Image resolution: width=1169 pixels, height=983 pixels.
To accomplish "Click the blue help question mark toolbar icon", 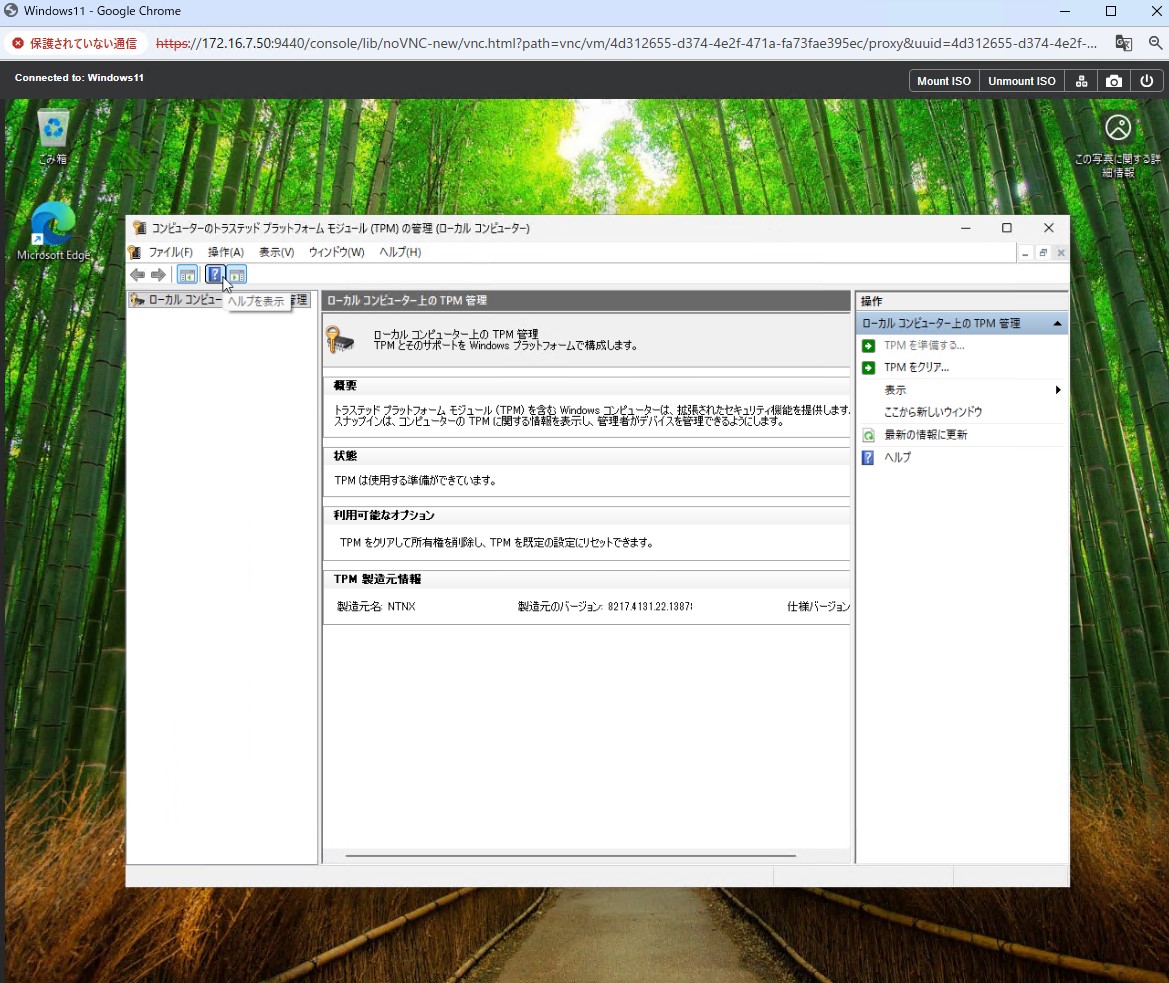I will (x=214, y=275).
